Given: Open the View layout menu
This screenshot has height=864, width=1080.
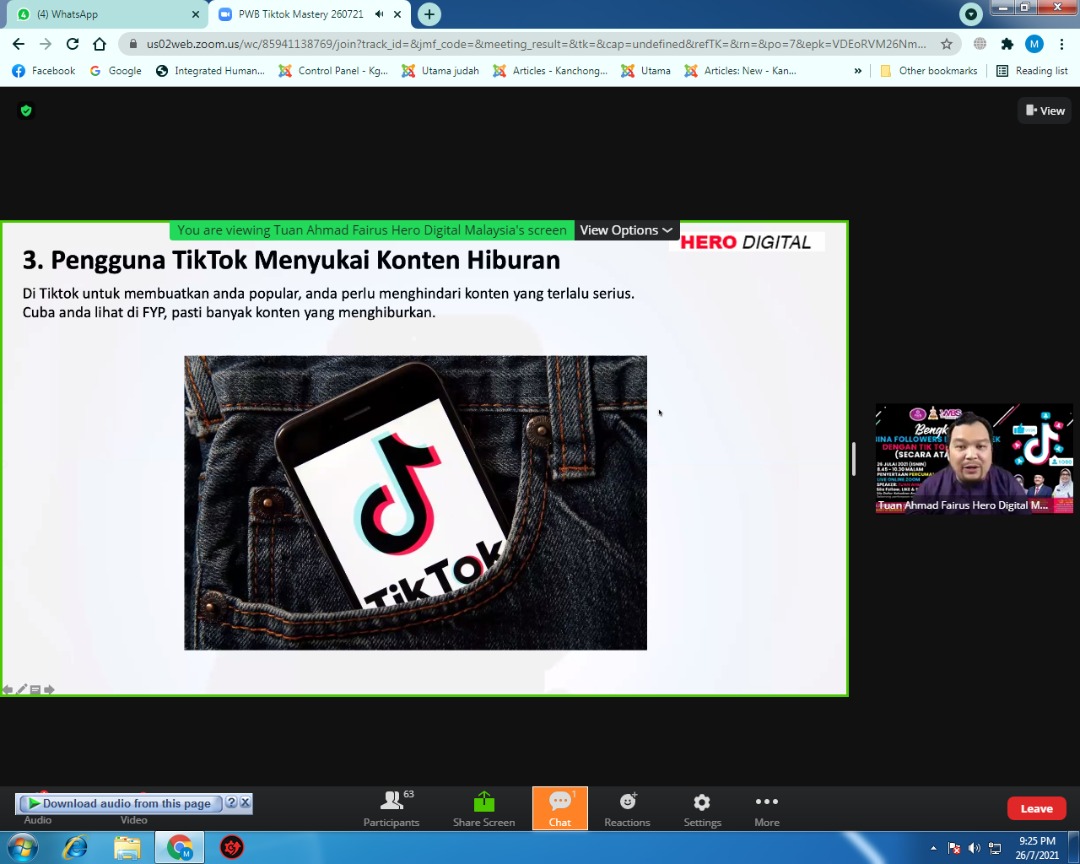Looking at the screenshot, I should [1045, 111].
